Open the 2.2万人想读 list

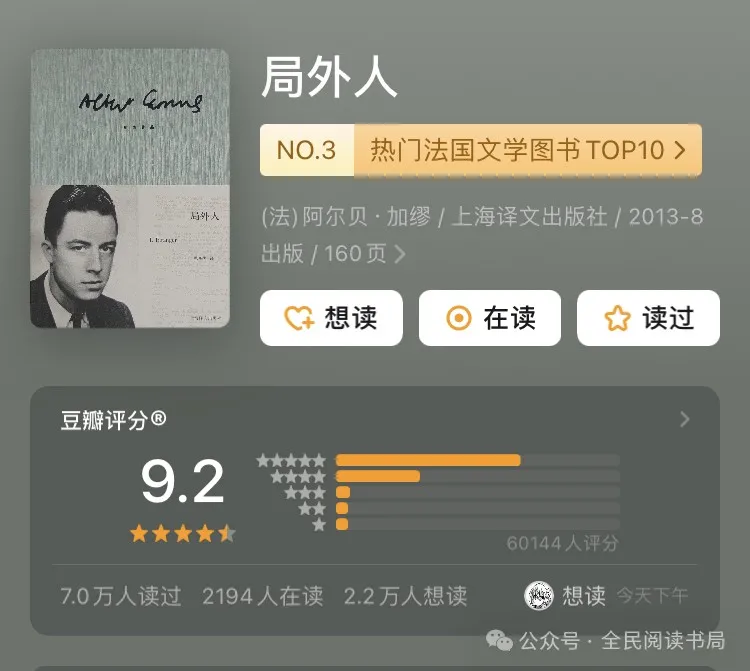pyautogui.click(x=405, y=596)
